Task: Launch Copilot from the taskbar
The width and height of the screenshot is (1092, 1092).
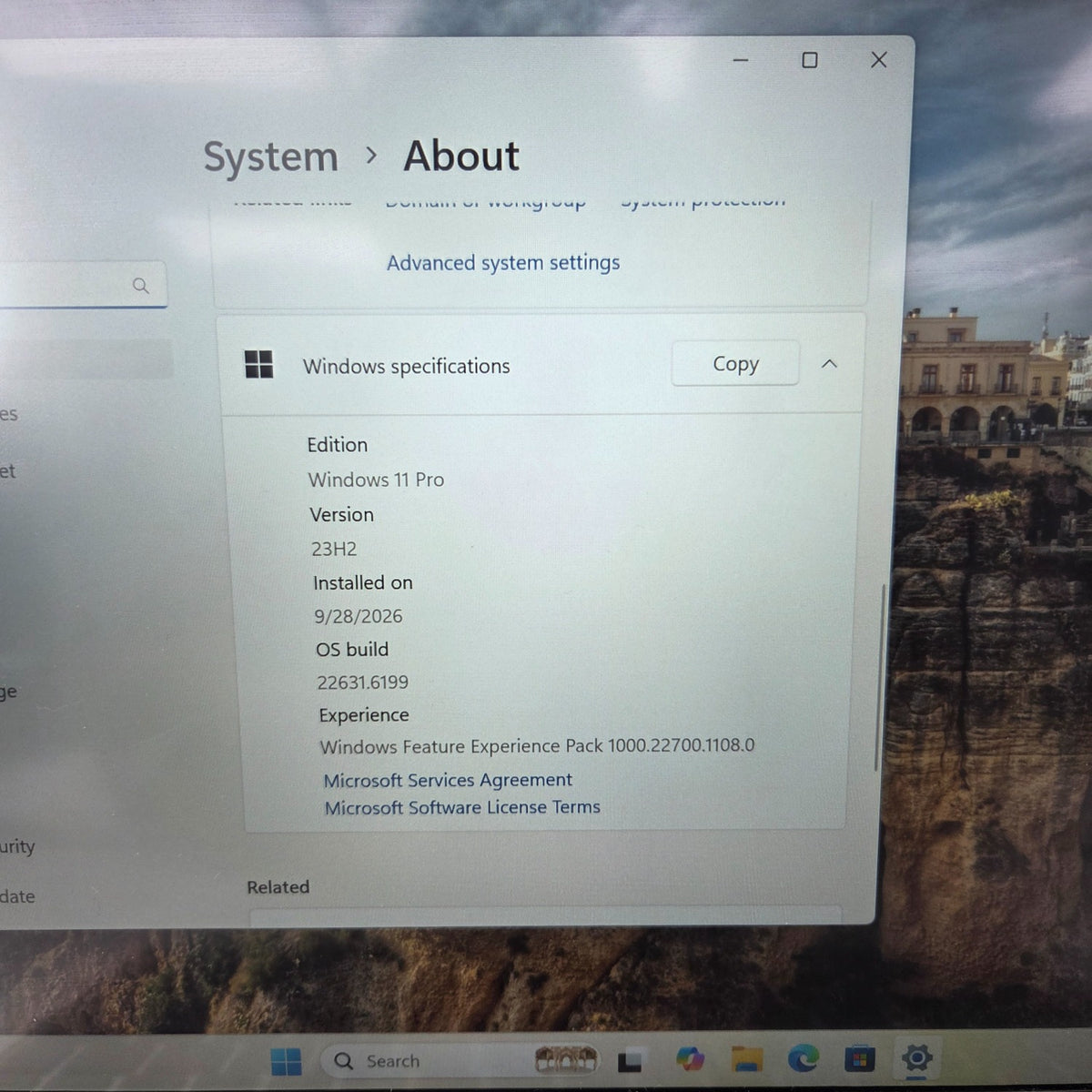Action: (x=690, y=1059)
